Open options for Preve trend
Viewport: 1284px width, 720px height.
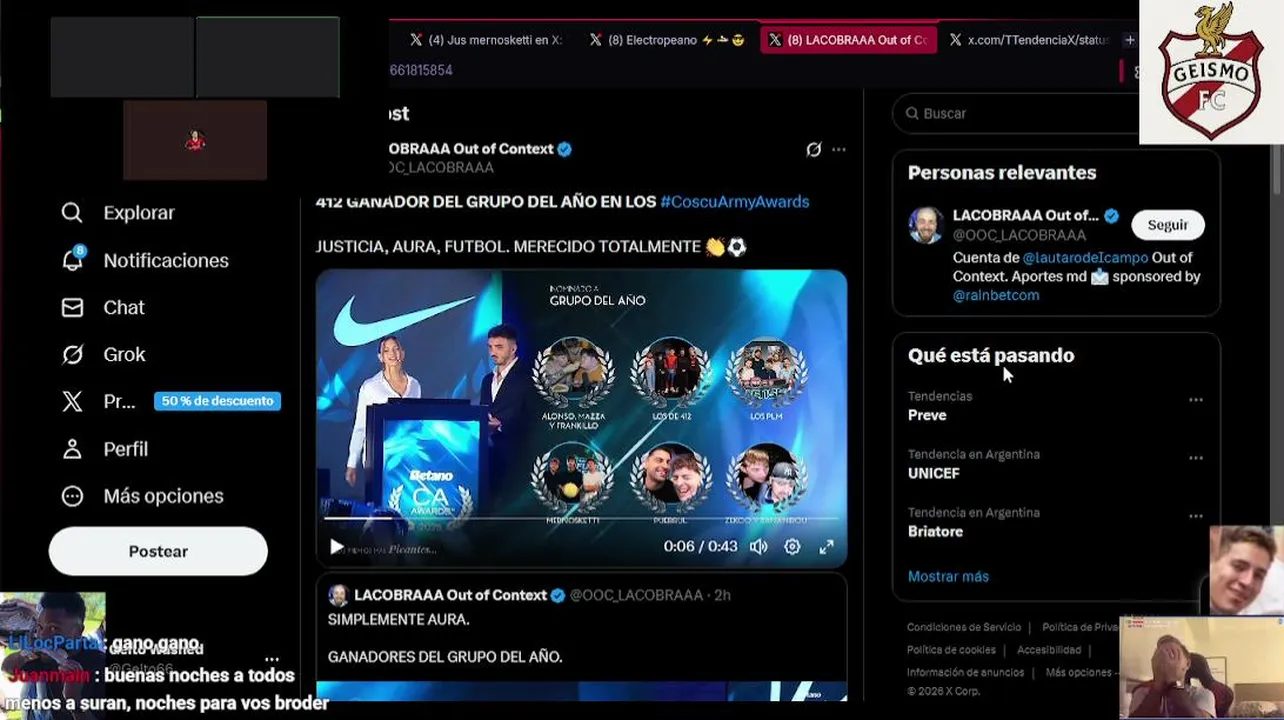tap(1195, 400)
